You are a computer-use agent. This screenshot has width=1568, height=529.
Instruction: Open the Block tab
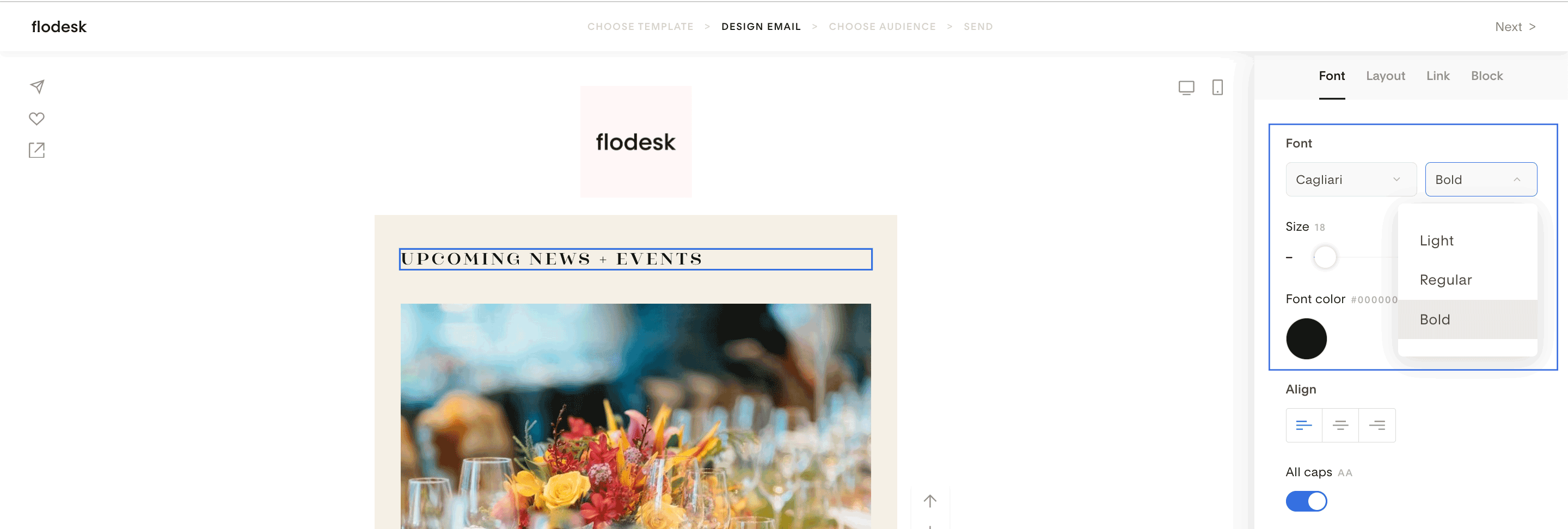tap(1486, 76)
